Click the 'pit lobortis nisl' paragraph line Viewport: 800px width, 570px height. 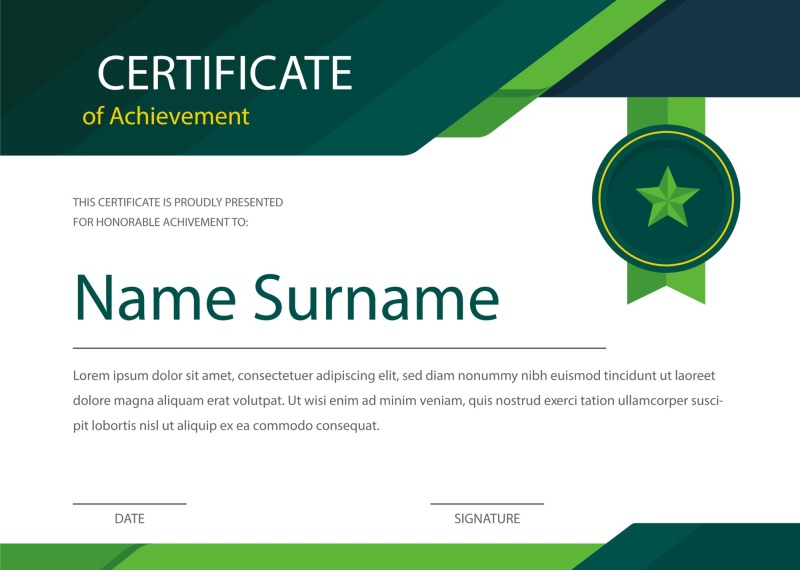point(226,426)
